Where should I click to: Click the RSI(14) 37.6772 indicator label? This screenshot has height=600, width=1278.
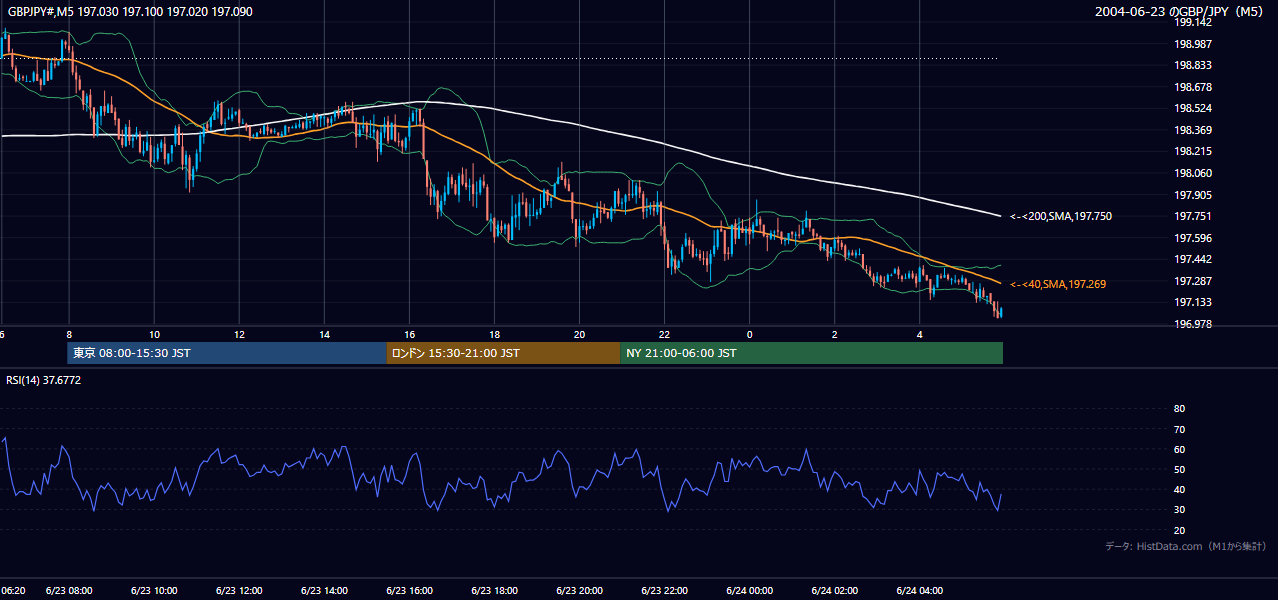(44, 380)
